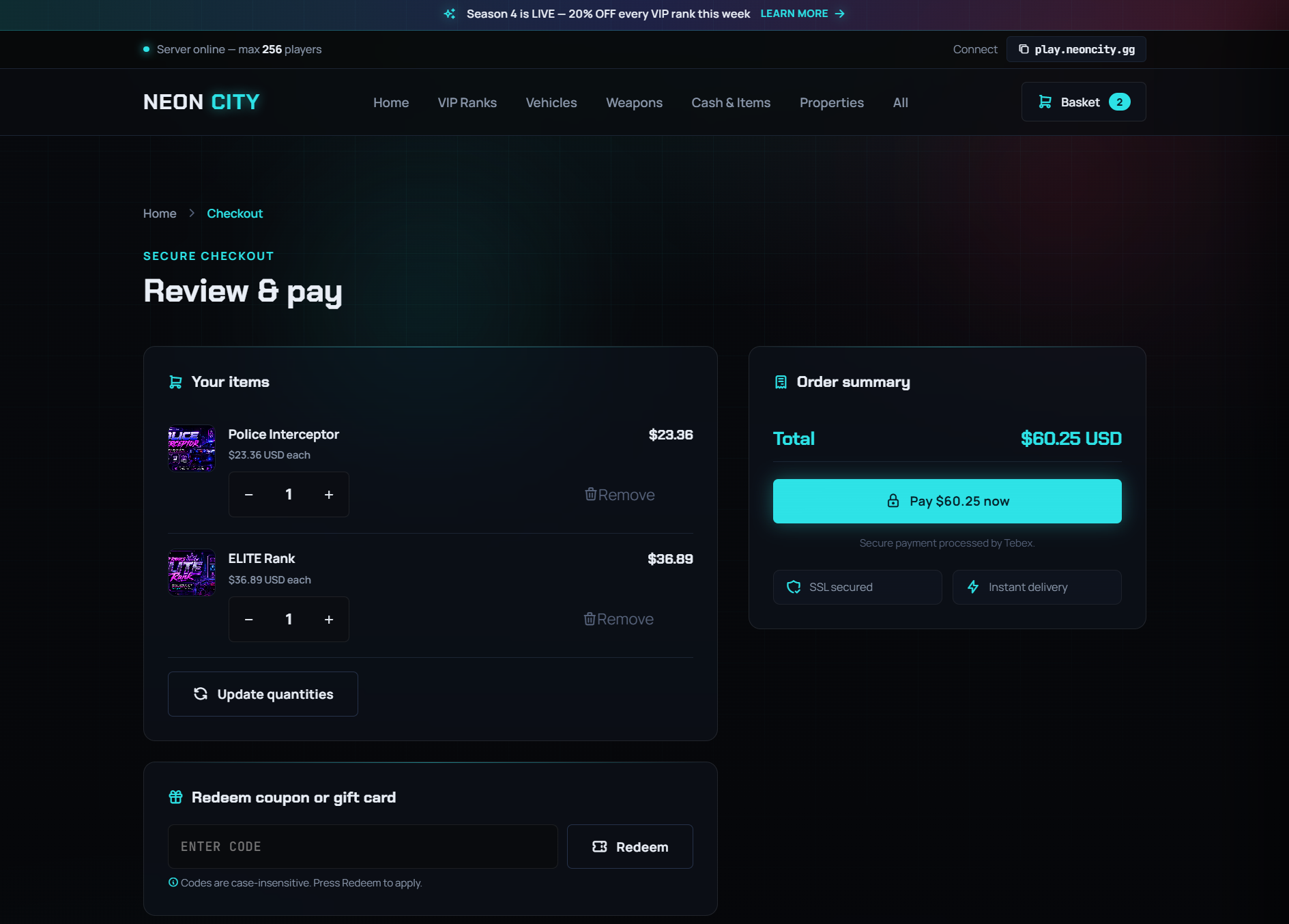The height and width of the screenshot is (924, 1289).
Task: Open the Basket cart icon
Action: click(x=1045, y=102)
